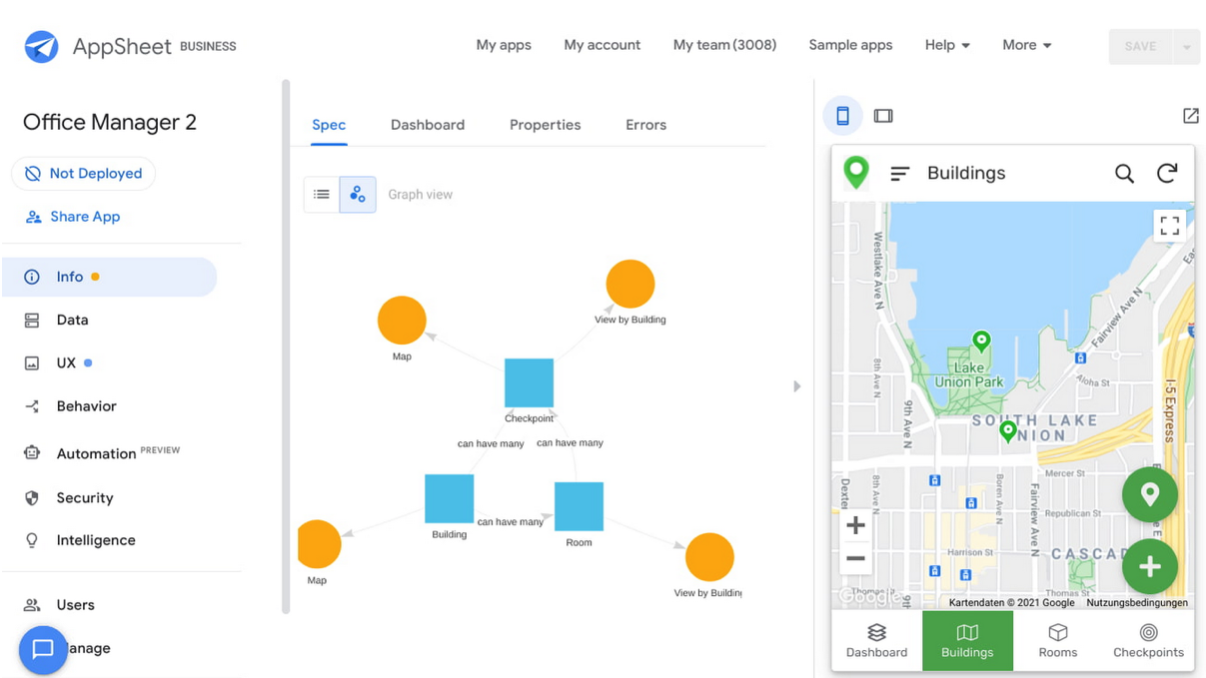
Task: Open the Intelligence lightbulb icon
Action: click(x=32, y=540)
